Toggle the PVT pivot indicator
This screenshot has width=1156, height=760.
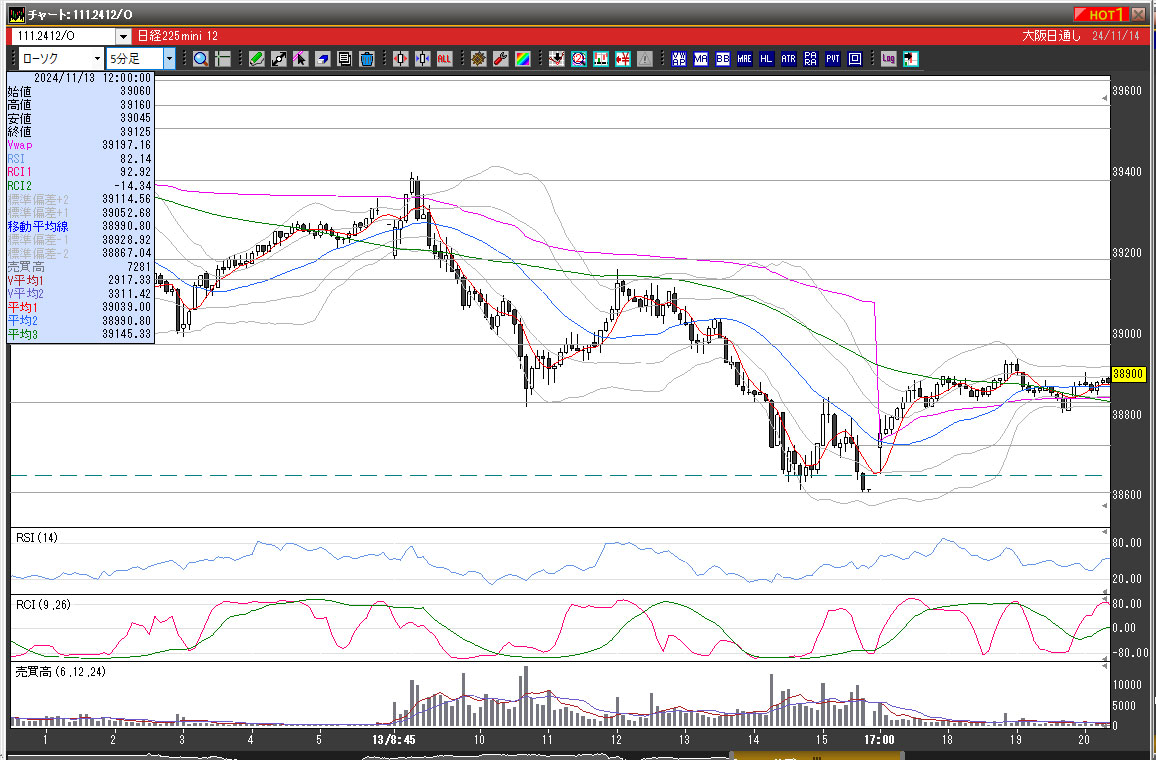coord(833,59)
